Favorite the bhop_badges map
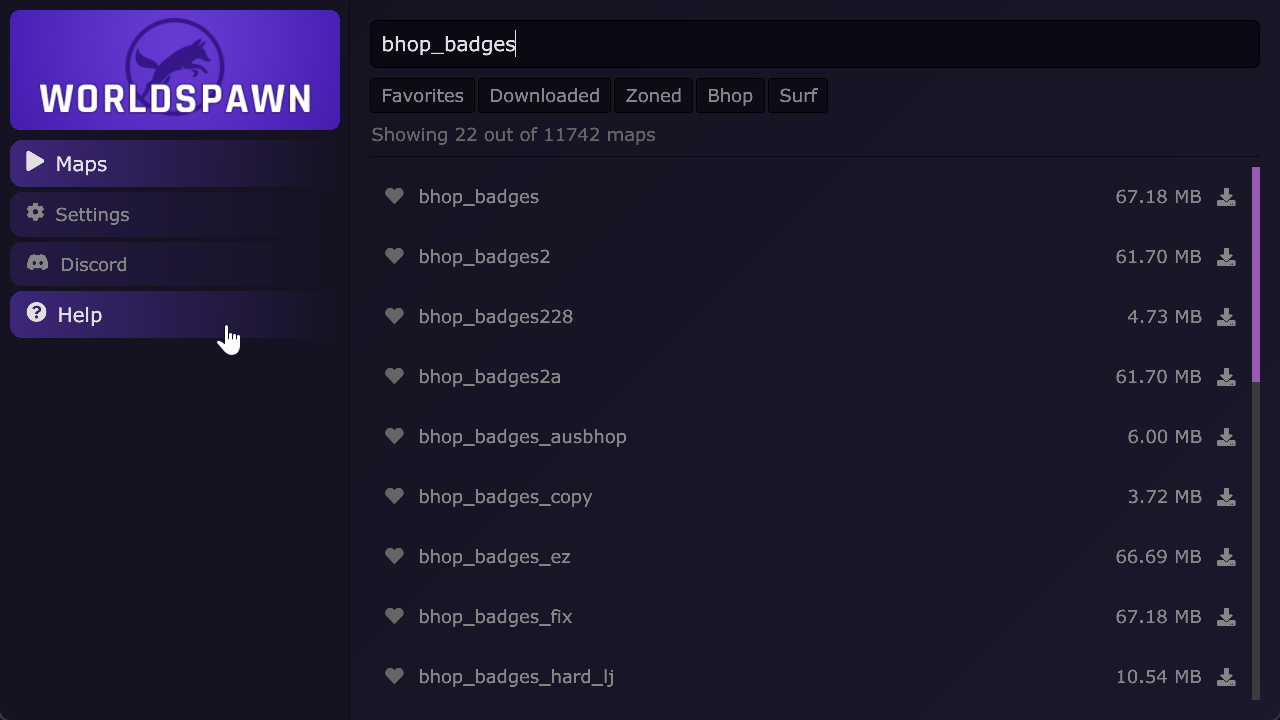 pyautogui.click(x=394, y=196)
